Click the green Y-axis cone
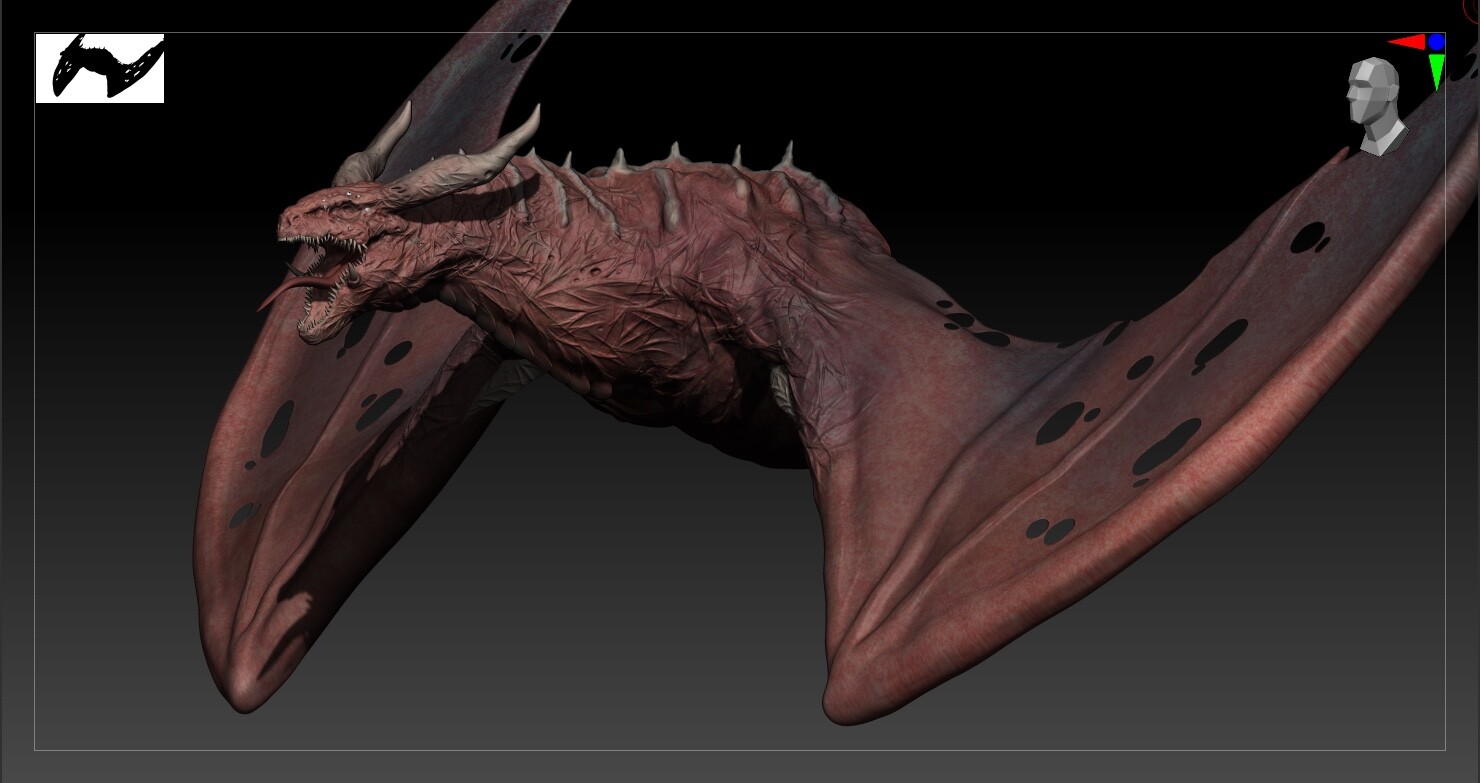The width and height of the screenshot is (1480, 783). tap(1437, 72)
